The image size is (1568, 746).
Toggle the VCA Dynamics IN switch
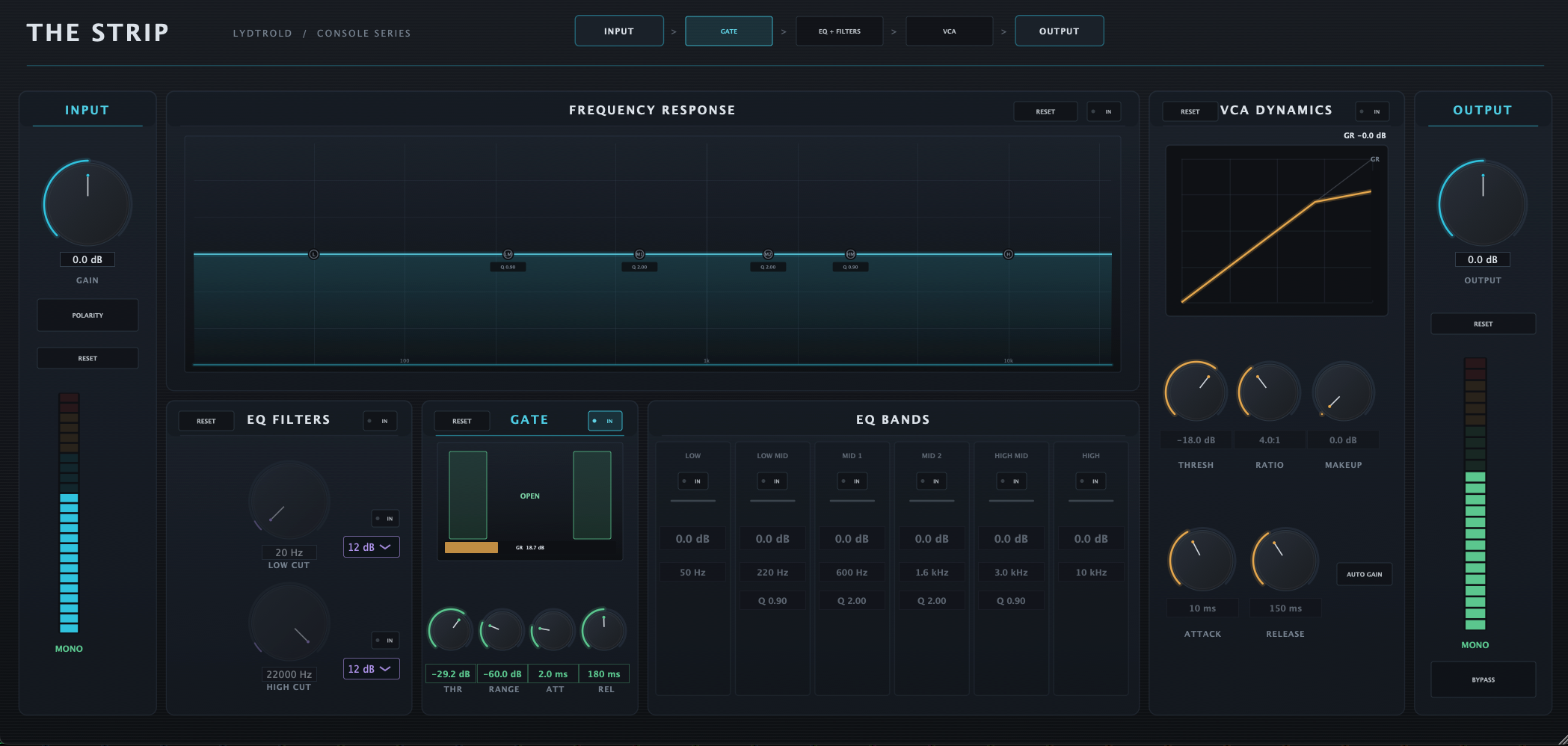click(1372, 111)
